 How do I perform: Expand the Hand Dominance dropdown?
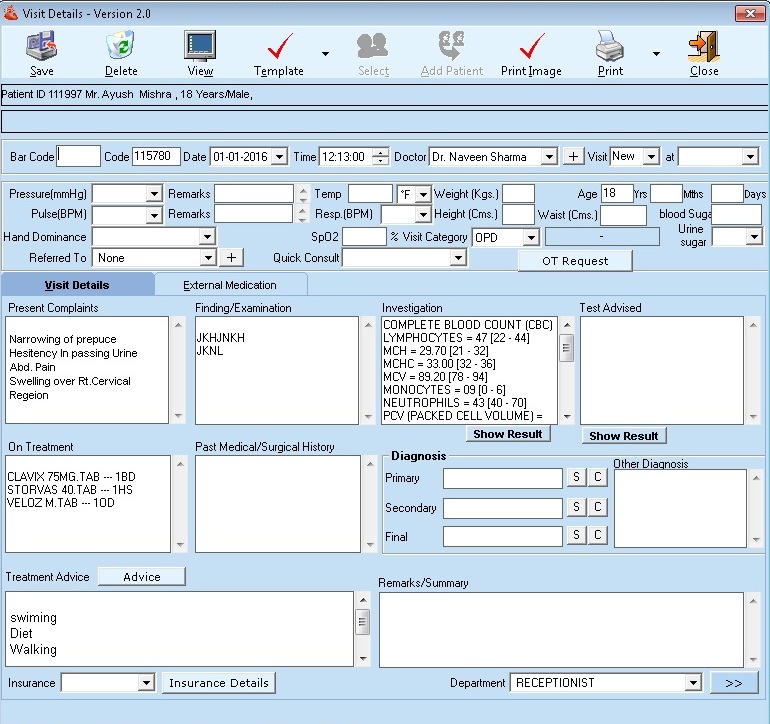point(207,237)
